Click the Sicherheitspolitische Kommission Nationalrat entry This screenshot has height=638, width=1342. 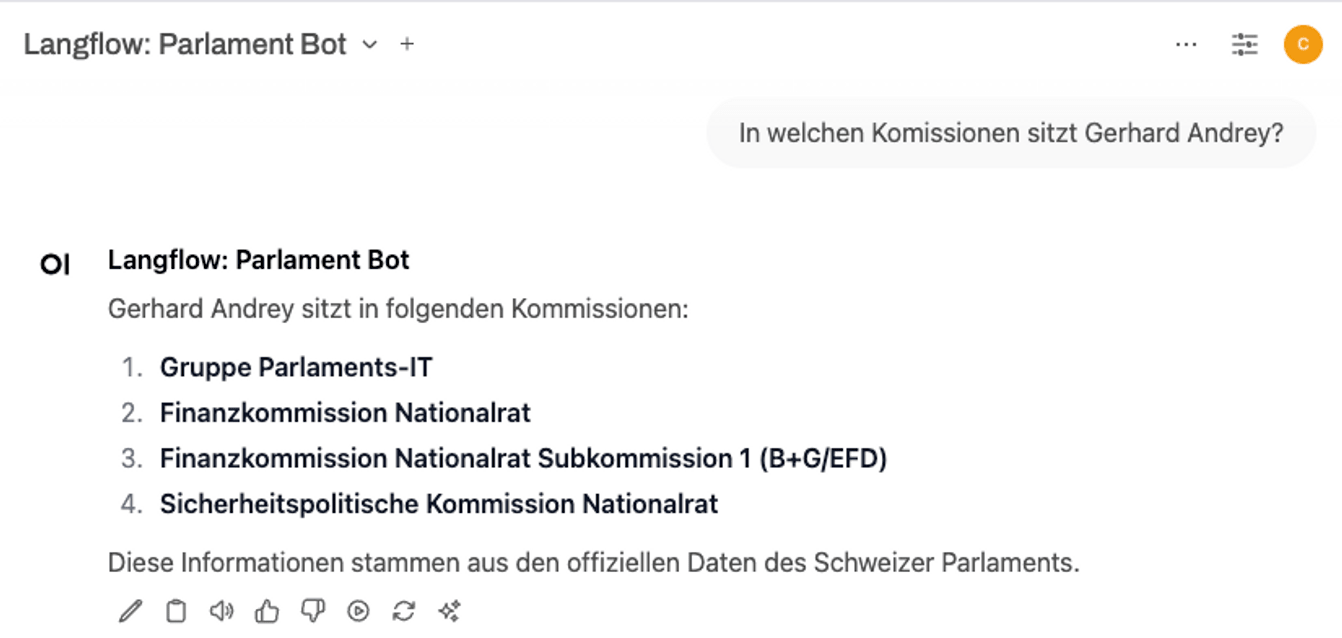[439, 503]
